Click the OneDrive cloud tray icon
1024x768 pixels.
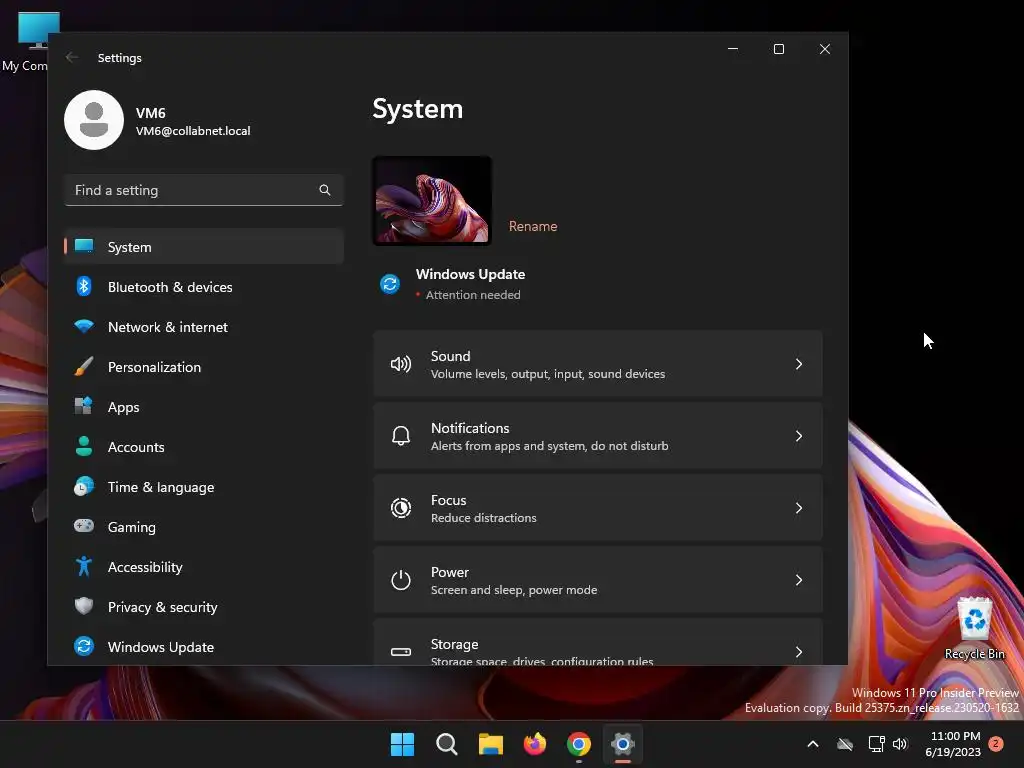[x=845, y=744]
